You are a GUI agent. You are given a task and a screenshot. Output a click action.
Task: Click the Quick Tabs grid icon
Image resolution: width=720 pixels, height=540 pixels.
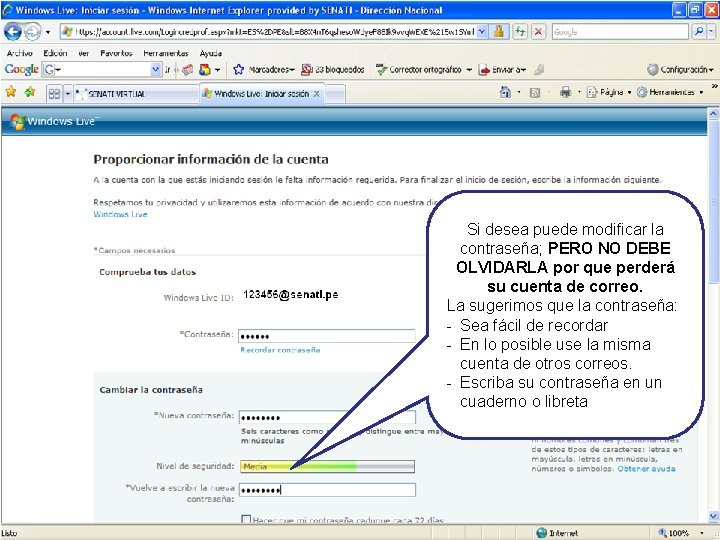[54, 94]
